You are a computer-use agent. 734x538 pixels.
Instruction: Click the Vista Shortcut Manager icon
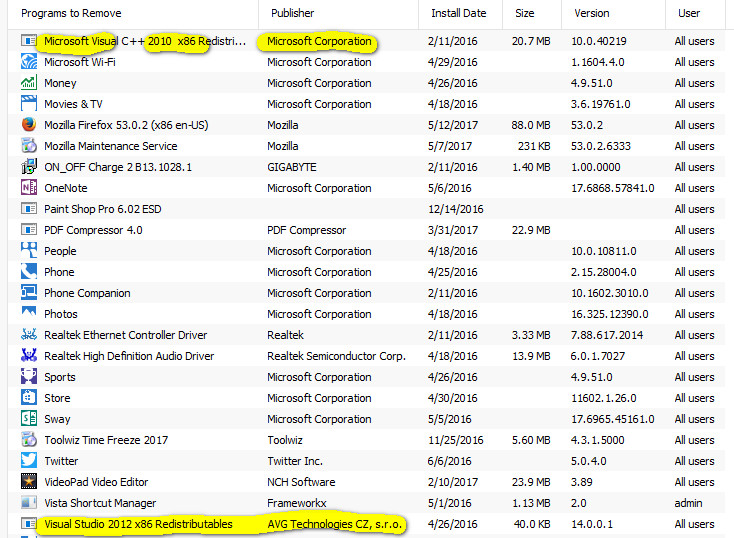coord(29,502)
